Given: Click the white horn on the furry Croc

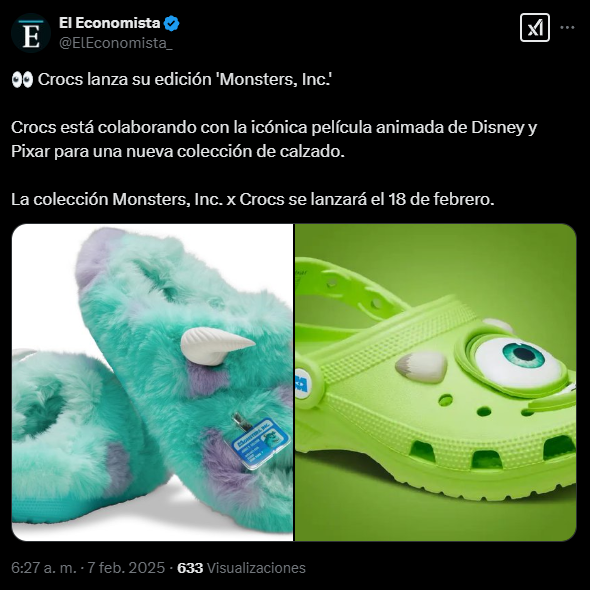Looking at the screenshot, I should 216,346.
